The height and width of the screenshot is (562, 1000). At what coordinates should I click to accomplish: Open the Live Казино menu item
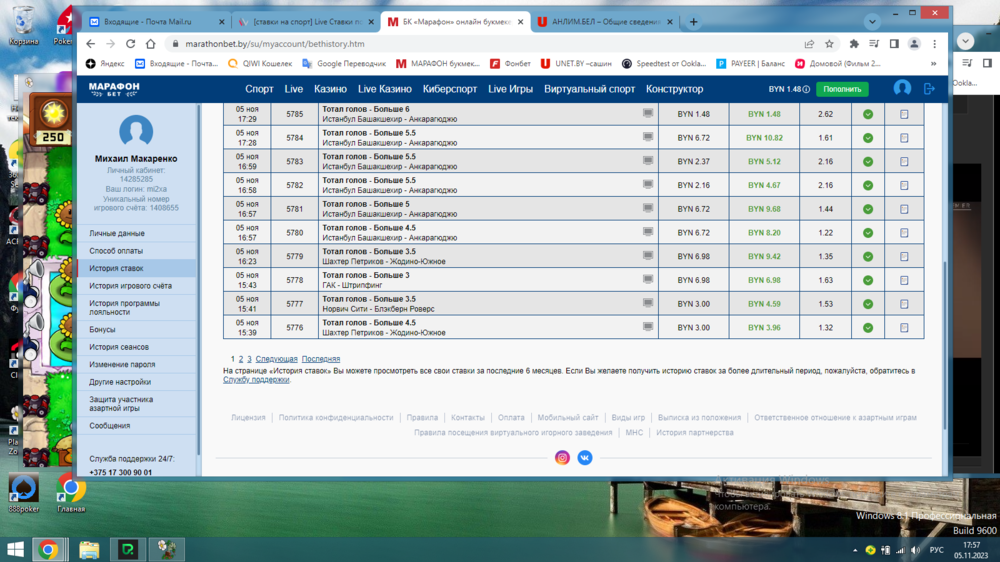coord(384,89)
